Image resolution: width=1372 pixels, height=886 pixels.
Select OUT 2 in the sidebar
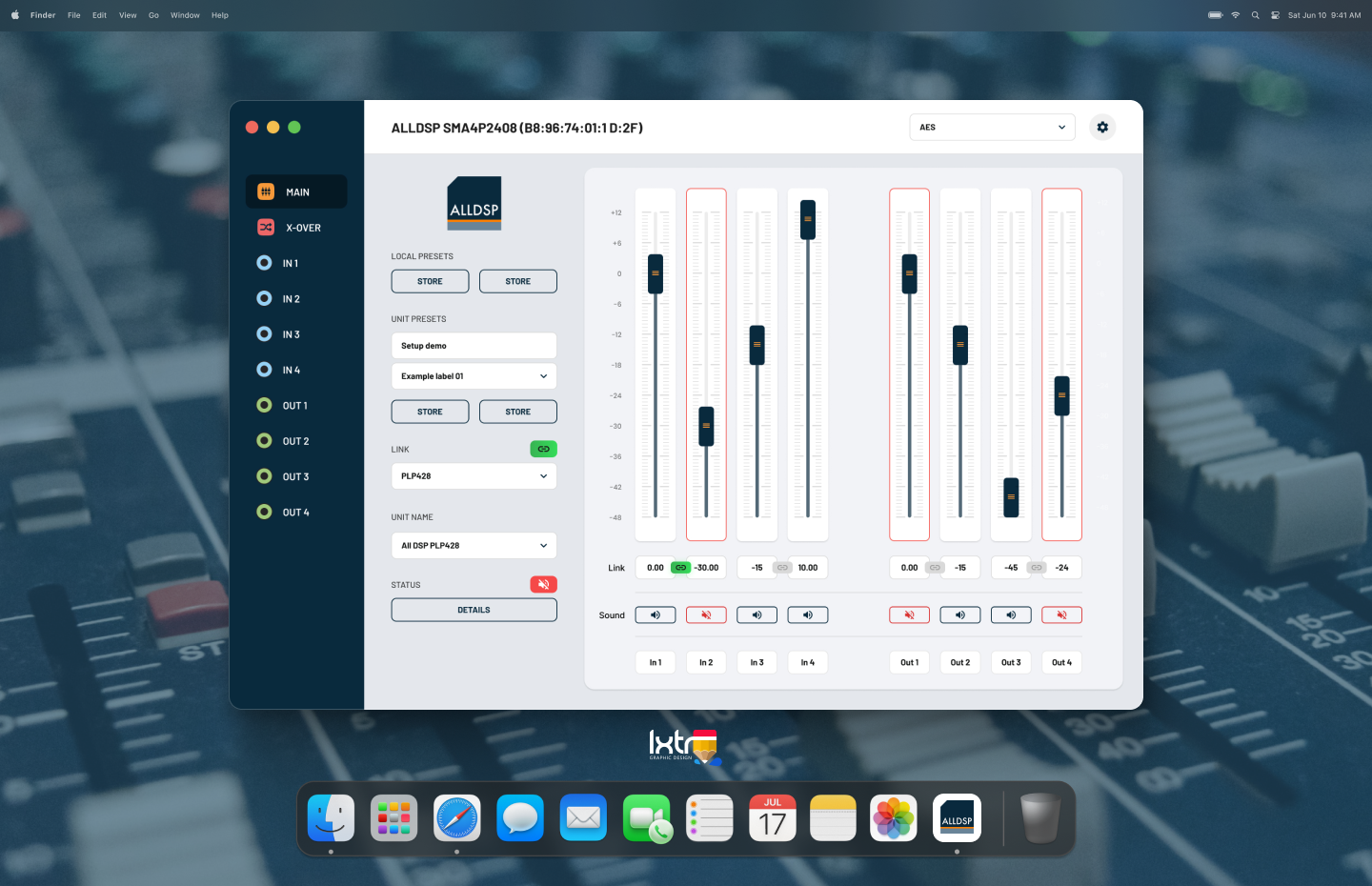295,441
